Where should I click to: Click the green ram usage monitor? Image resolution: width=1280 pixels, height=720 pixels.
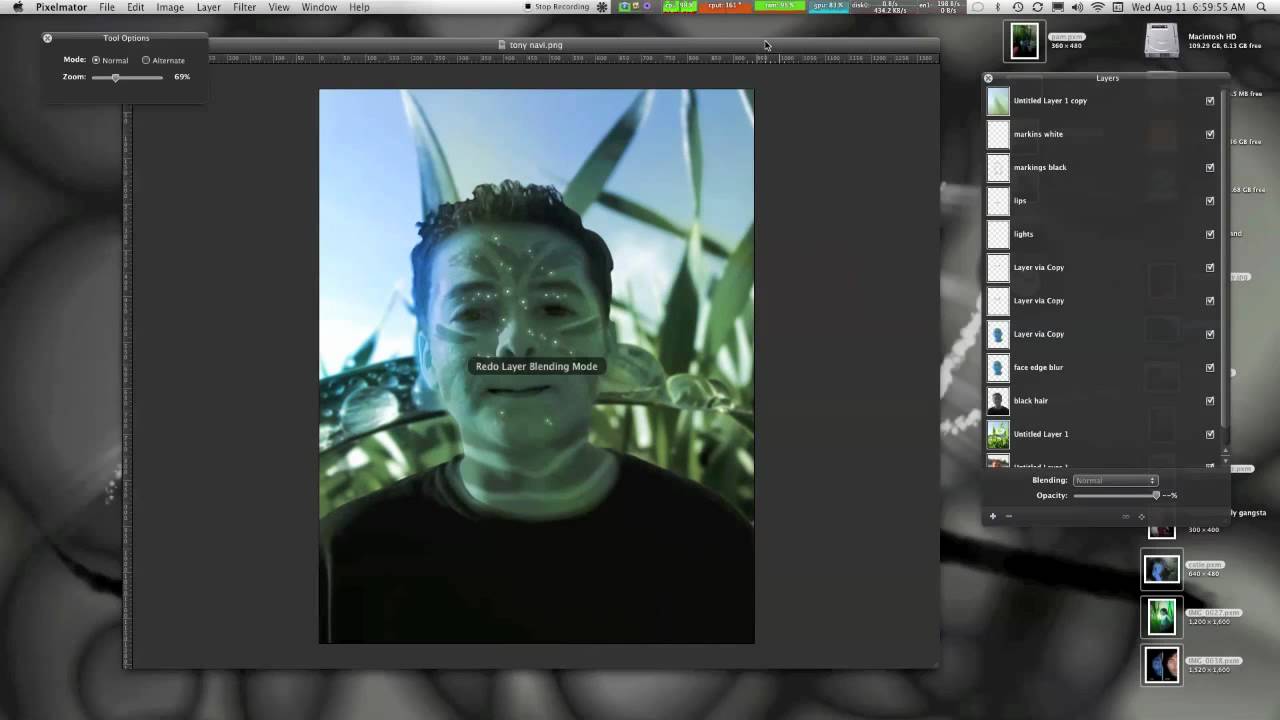pyautogui.click(x=780, y=6)
